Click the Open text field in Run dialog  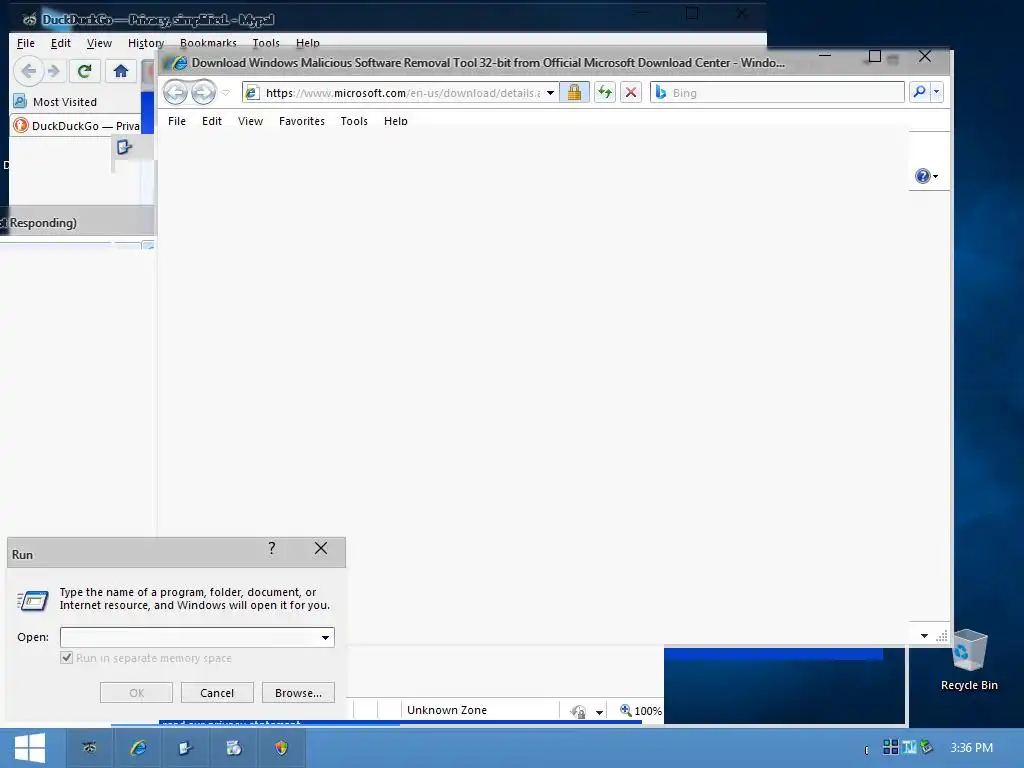coord(189,637)
